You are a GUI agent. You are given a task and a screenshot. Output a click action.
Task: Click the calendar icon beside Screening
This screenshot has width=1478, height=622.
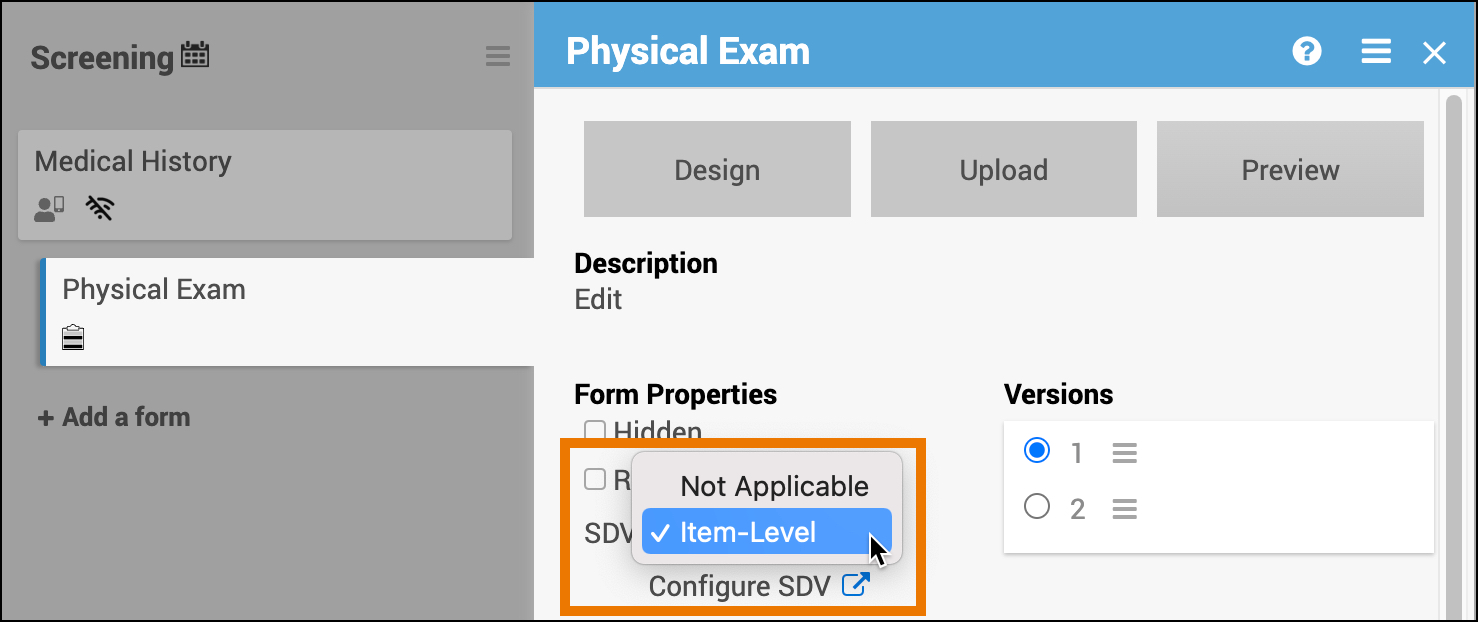tap(193, 57)
